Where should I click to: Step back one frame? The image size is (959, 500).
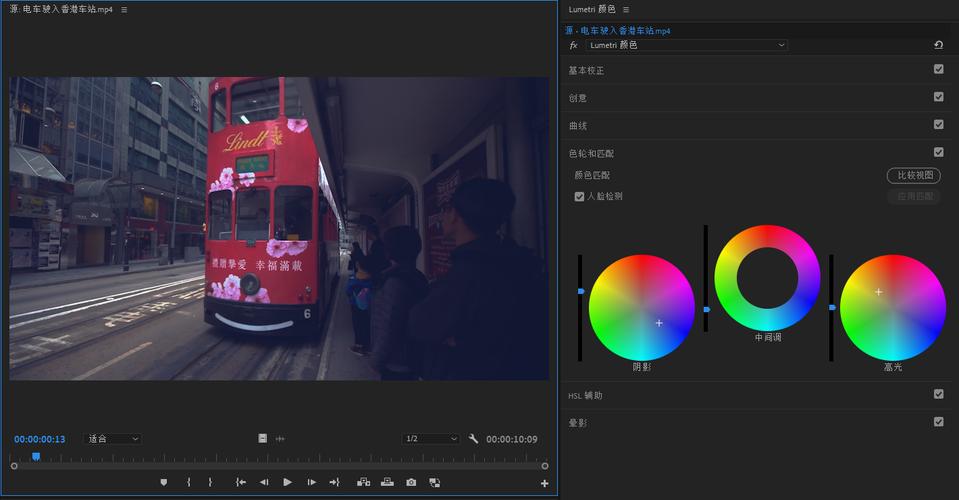click(x=264, y=482)
